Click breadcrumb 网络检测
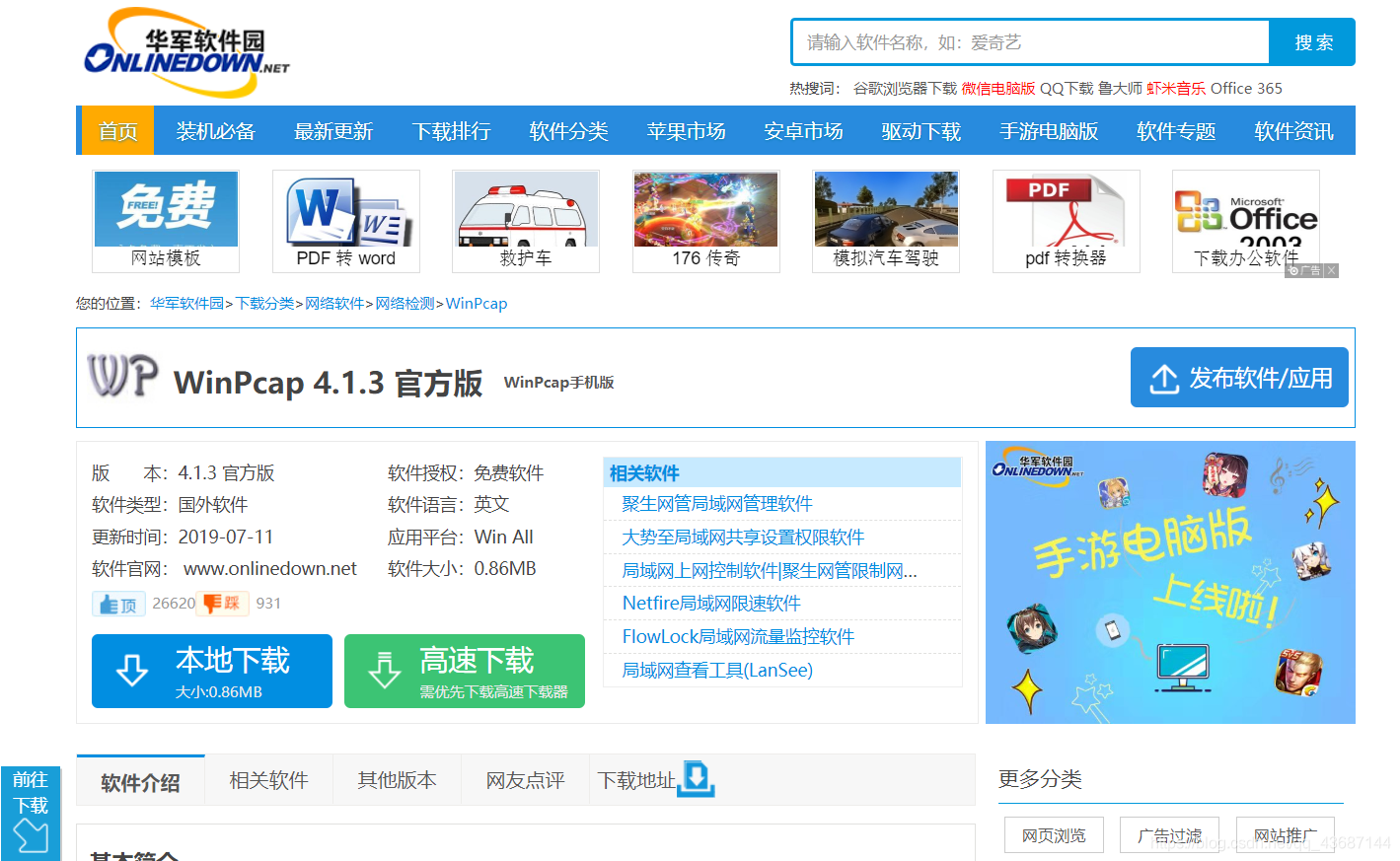 [x=405, y=304]
